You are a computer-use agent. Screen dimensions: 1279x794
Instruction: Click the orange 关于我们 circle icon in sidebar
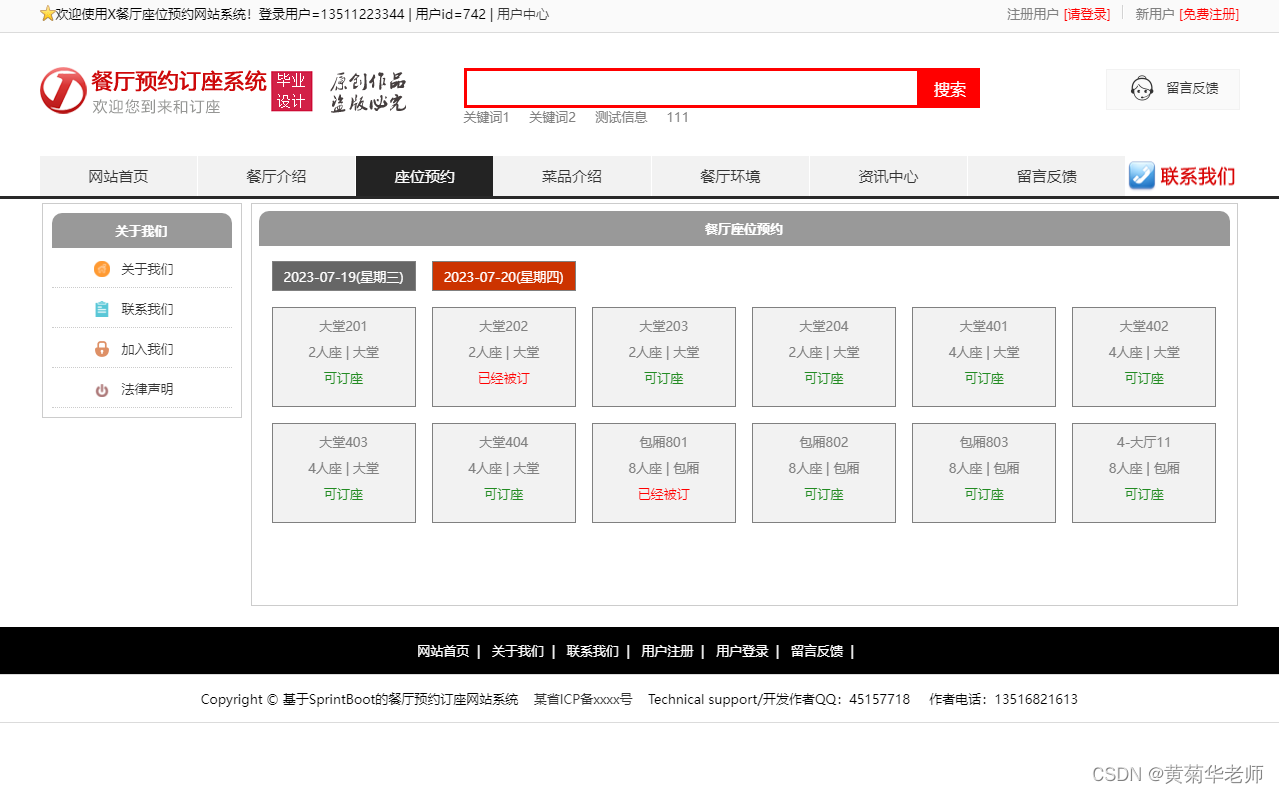coord(100,268)
